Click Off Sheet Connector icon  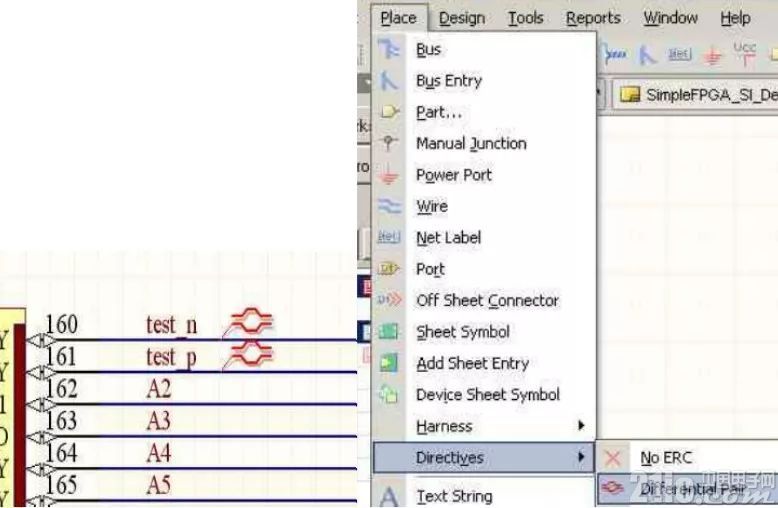pos(389,300)
